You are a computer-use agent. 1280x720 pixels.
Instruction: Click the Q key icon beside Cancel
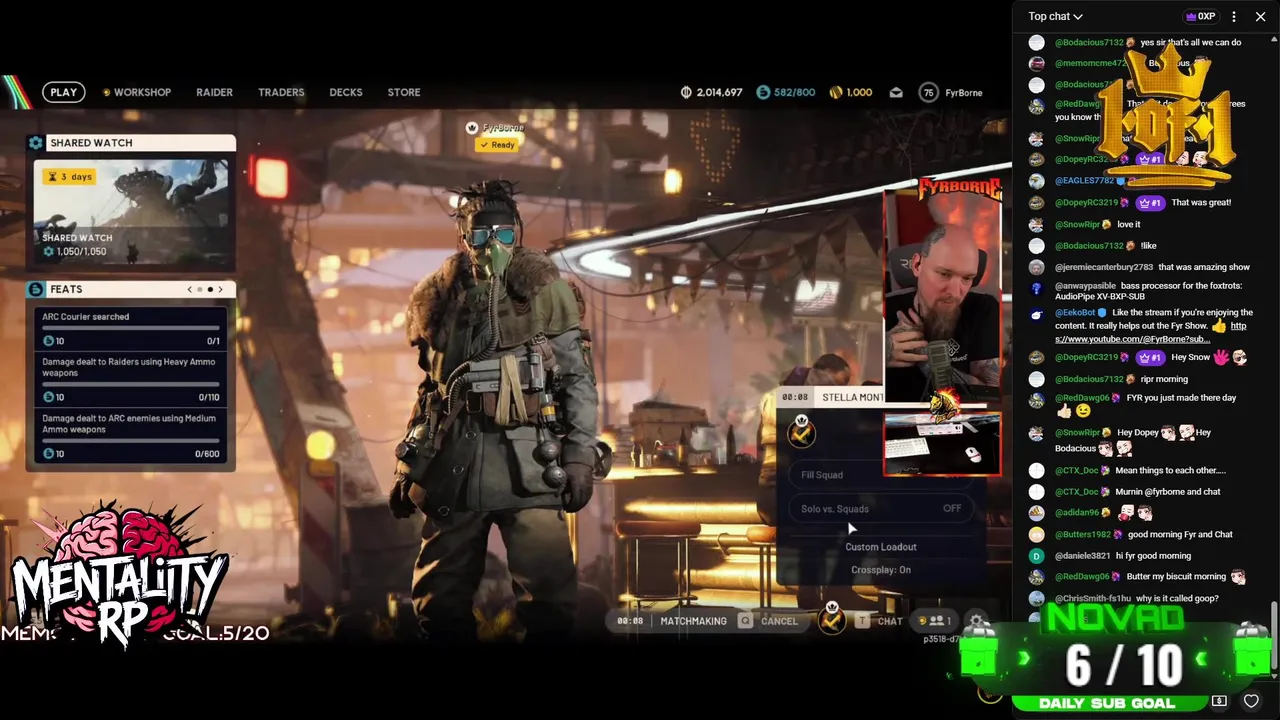click(745, 621)
